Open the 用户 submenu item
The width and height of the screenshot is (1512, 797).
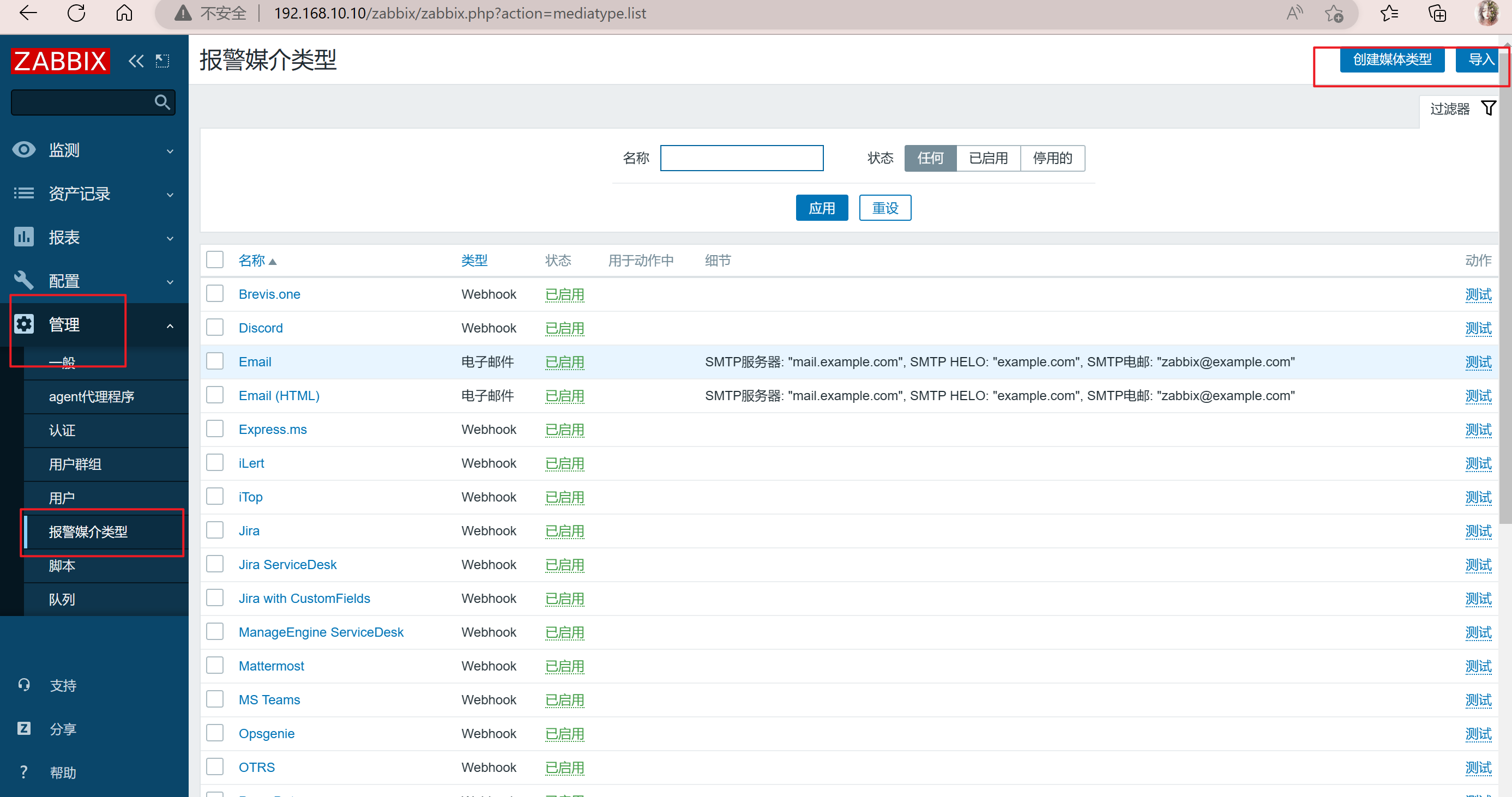106,498
